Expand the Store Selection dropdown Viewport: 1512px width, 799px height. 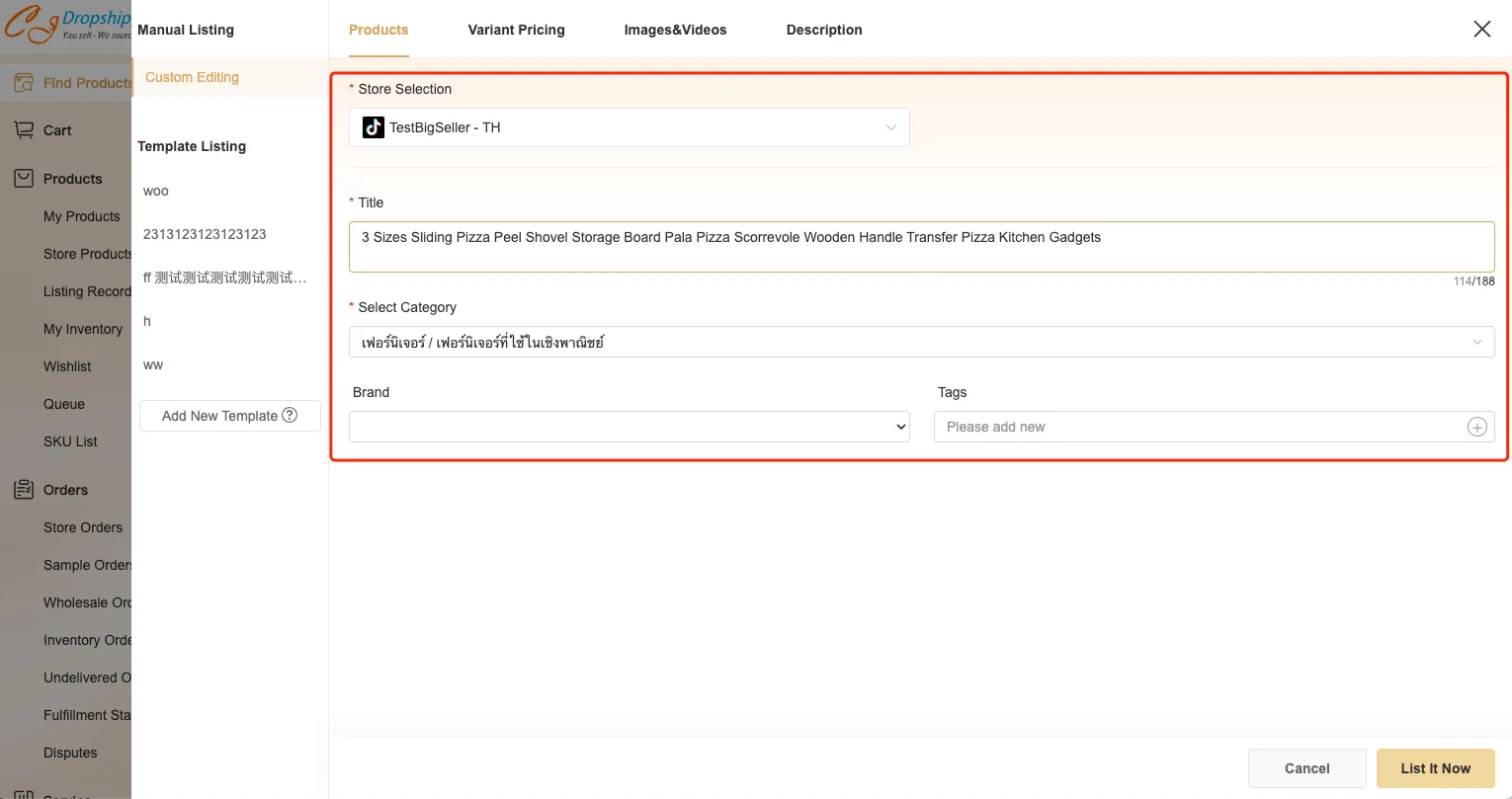pyautogui.click(x=890, y=127)
